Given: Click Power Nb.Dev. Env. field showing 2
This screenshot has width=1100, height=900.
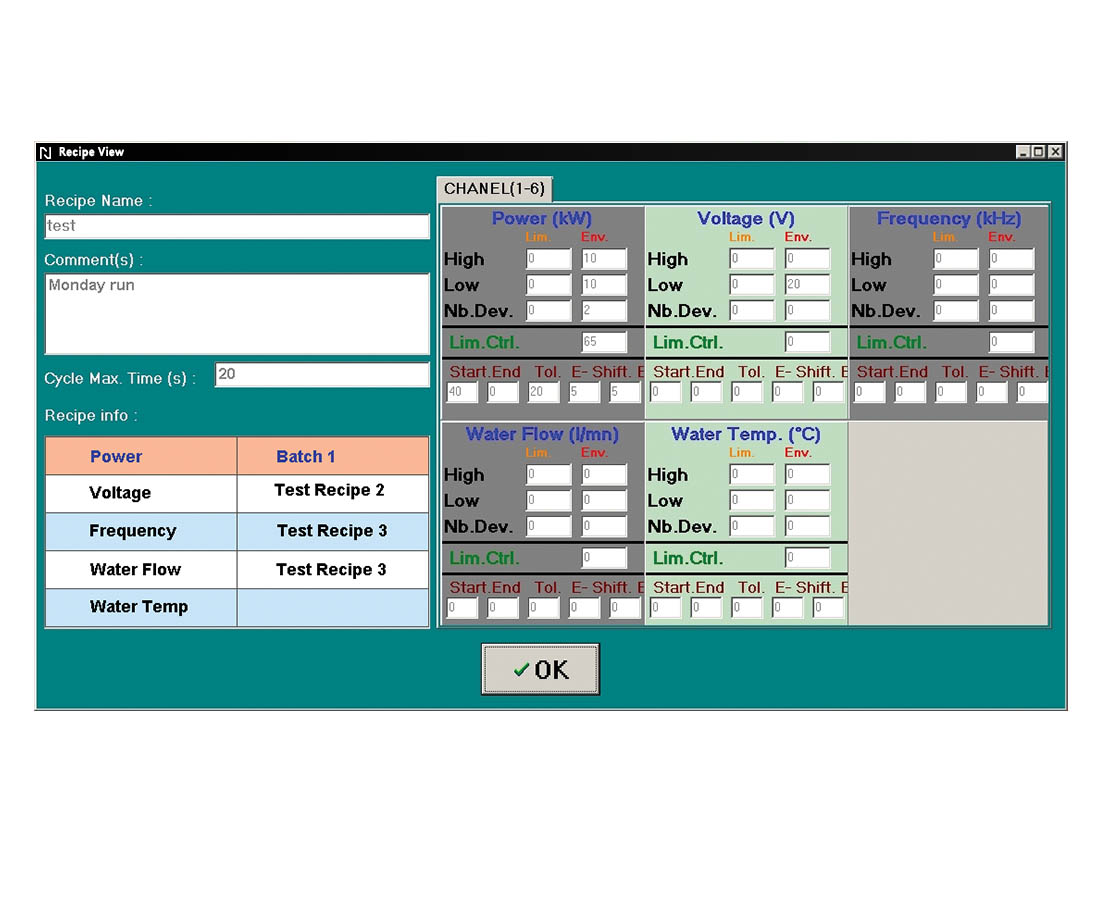Looking at the screenshot, I should tap(604, 311).
